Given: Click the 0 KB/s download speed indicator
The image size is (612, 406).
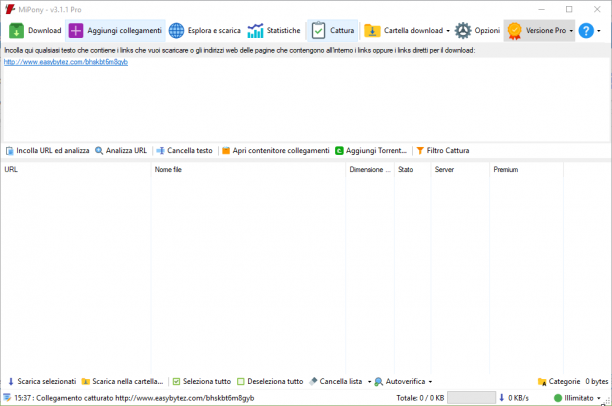Looking at the screenshot, I should pyautogui.click(x=514, y=398).
